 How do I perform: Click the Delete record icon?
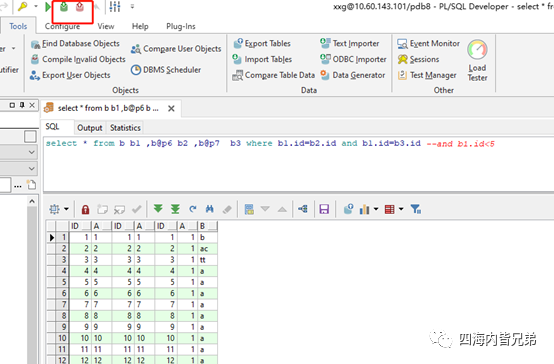119,209
